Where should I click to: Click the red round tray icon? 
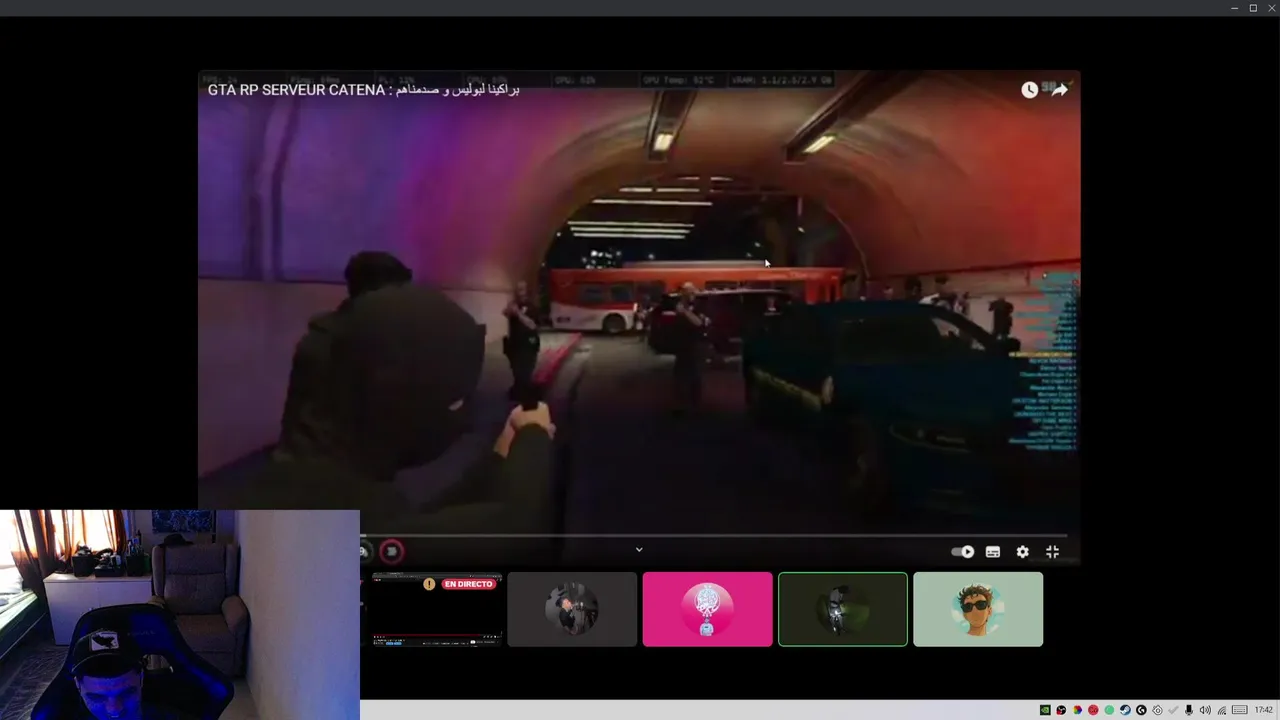pos(1093,710)
